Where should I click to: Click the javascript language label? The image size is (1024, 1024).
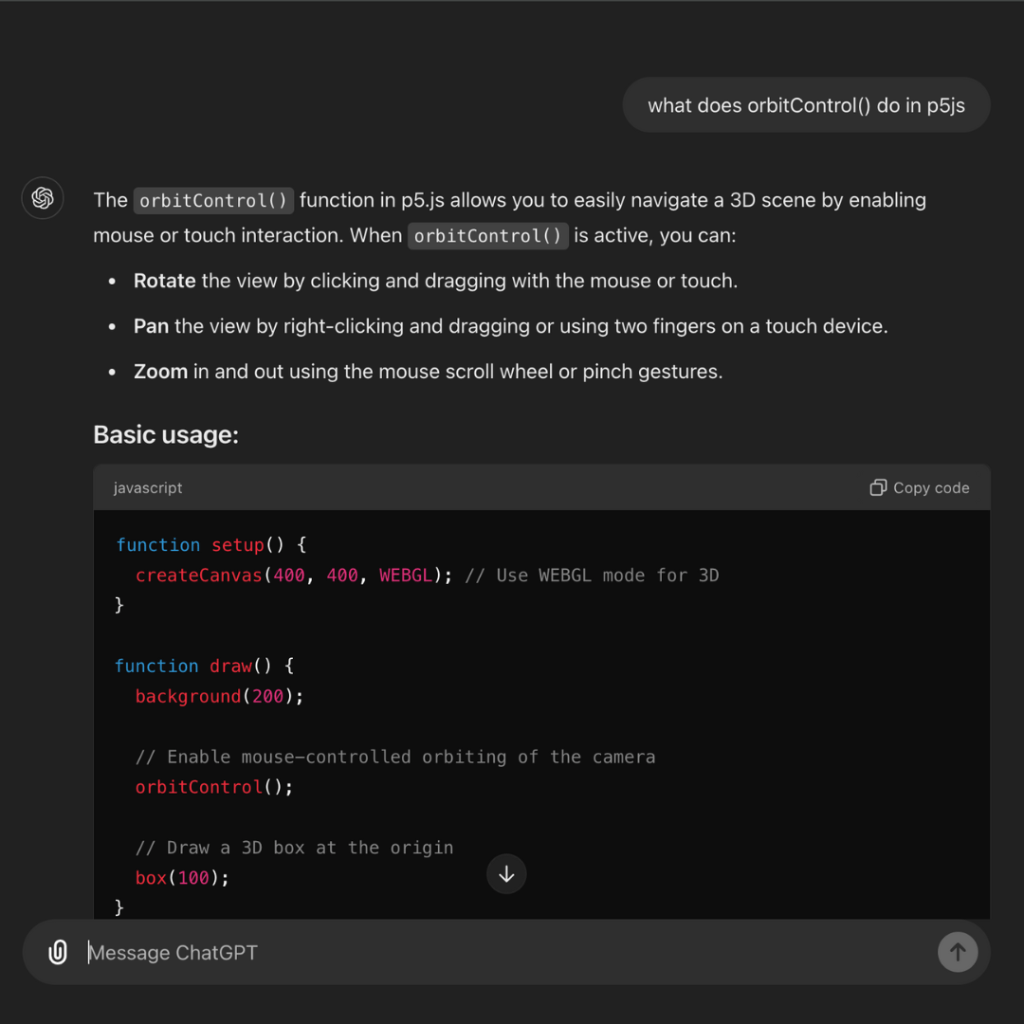coord(148,488)
